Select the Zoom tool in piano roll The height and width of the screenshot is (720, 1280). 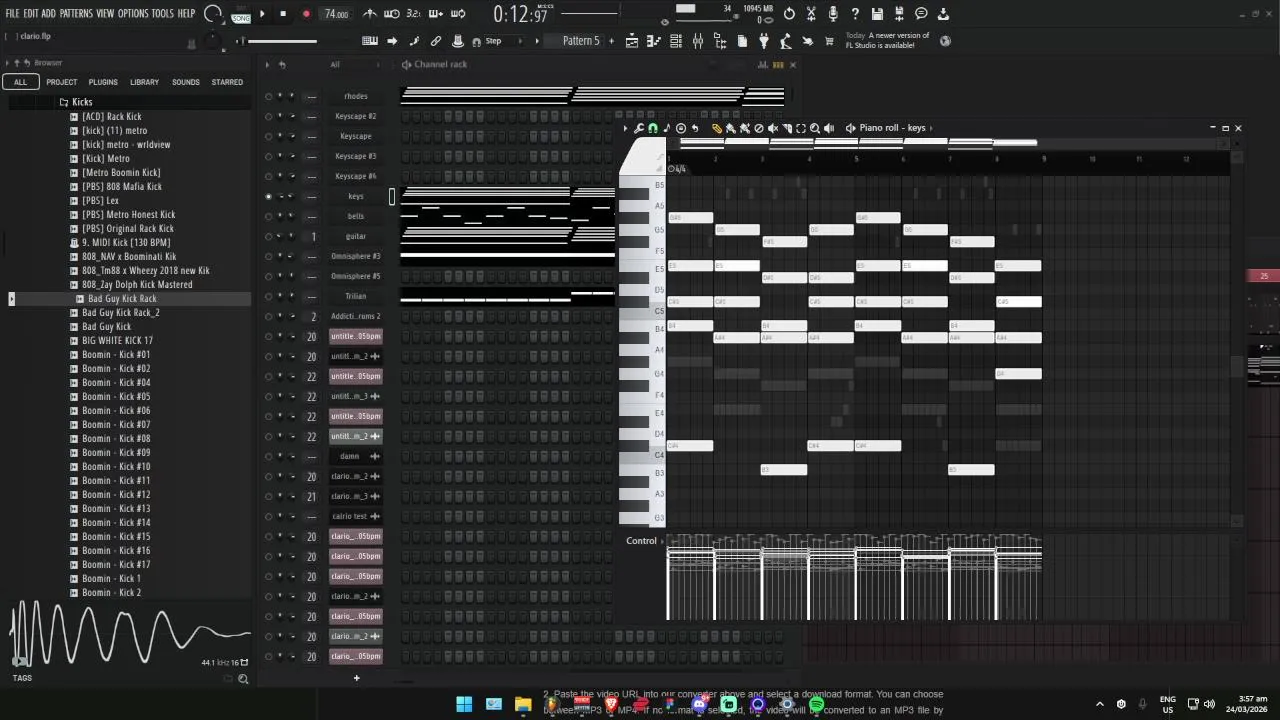click(x=815, y=128)
